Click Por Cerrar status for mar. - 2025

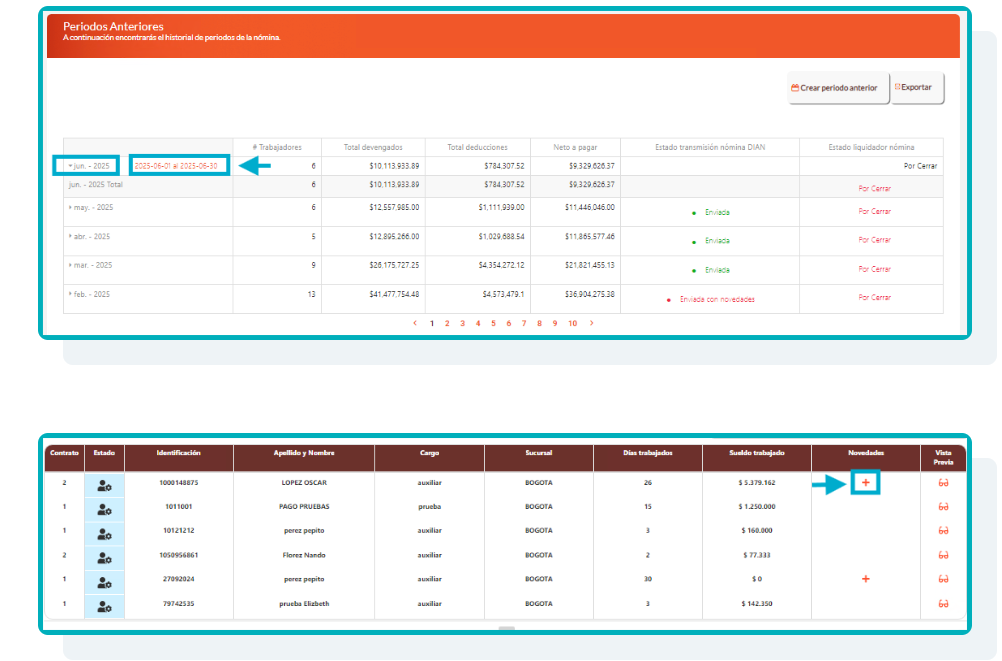(874, 269)
